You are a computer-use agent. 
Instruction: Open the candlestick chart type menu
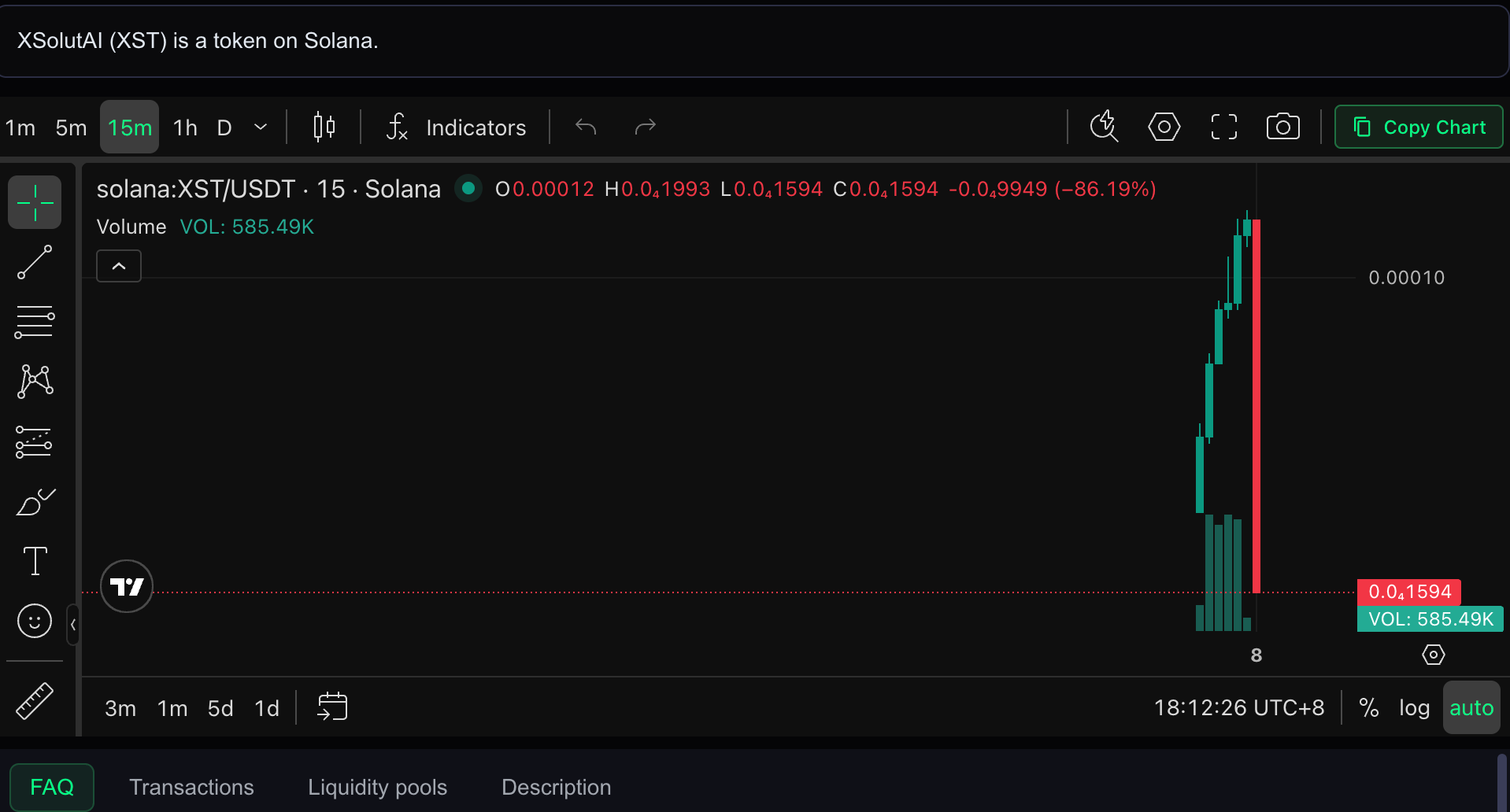324,127
